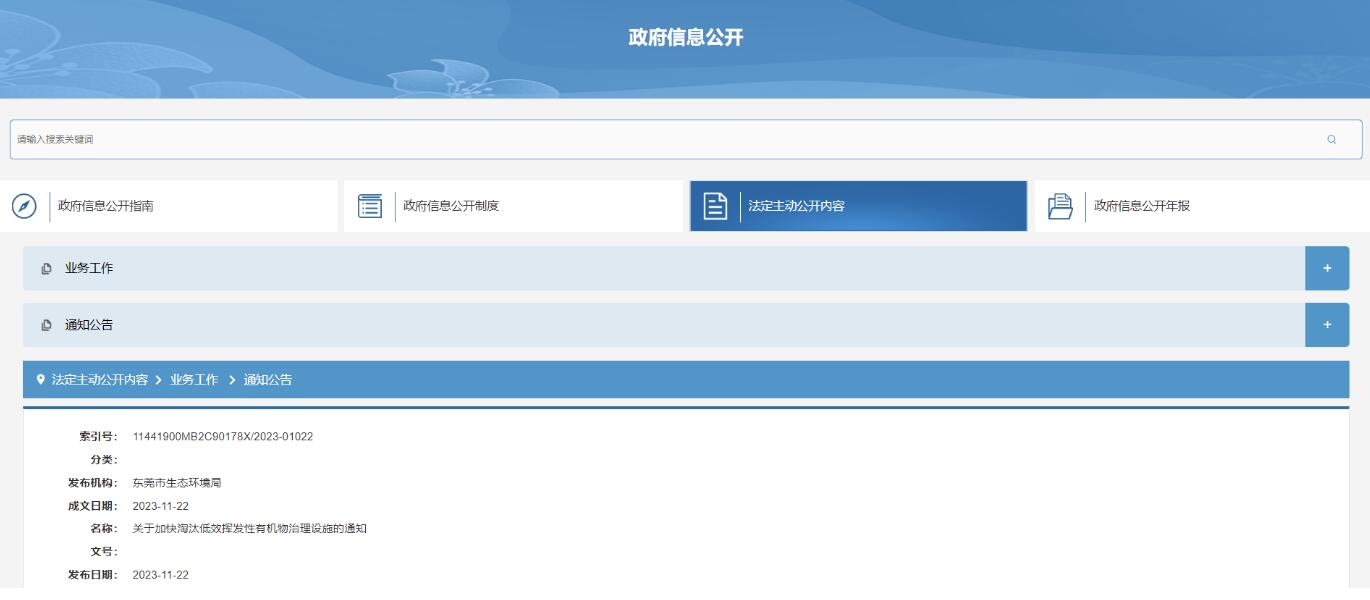Go to 法定主动公开内容 in the breadcrumb
Viewport: 1370px width, 600px height.
point(100,380)
